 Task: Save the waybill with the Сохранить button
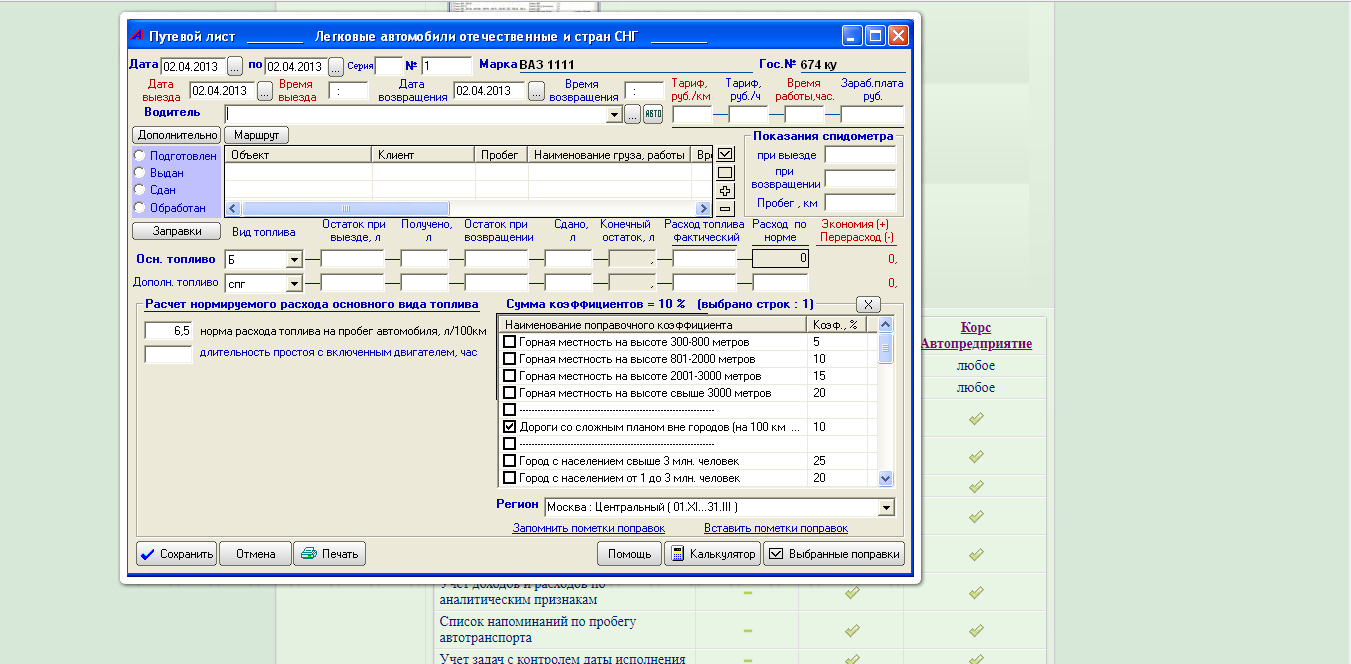pos(176,554)
